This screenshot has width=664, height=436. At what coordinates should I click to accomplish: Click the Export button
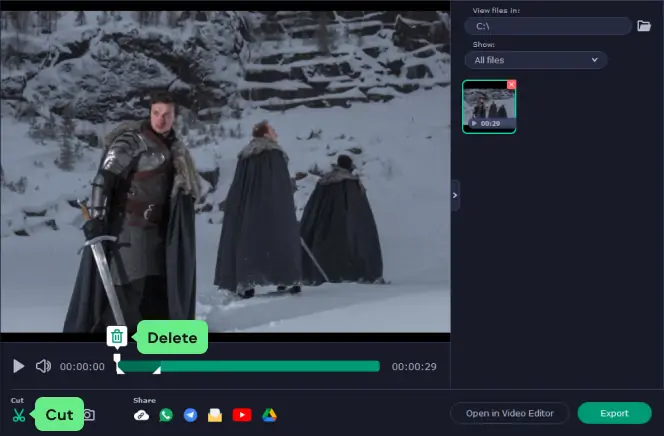tap(614, 413)
